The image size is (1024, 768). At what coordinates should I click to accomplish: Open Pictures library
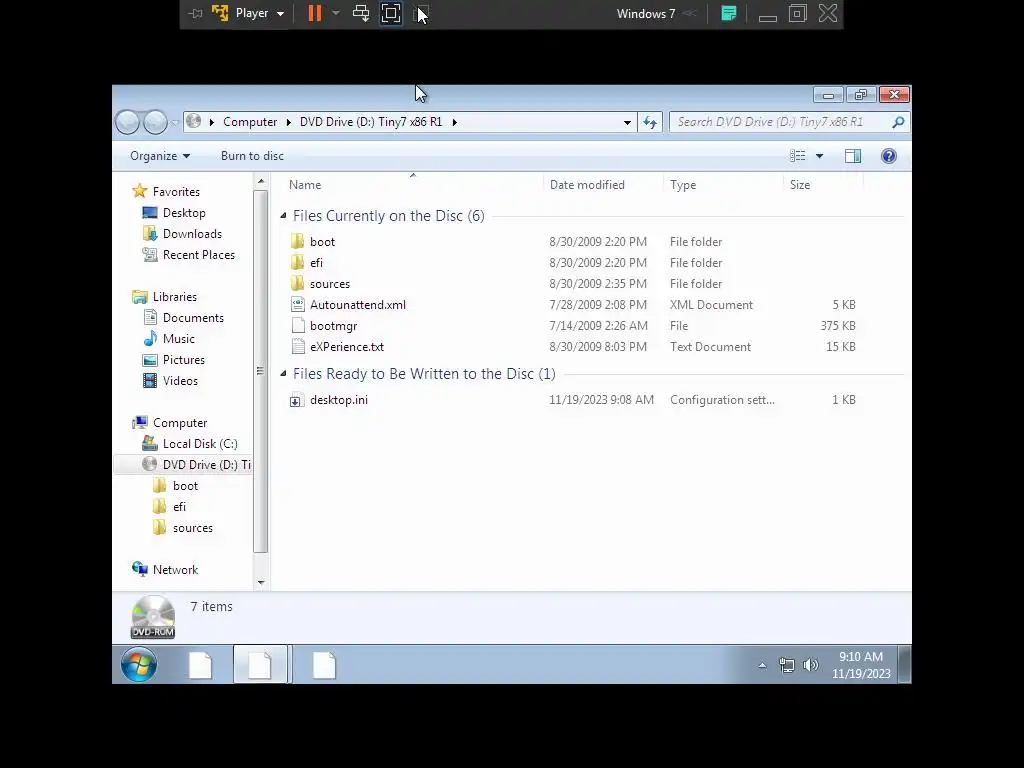tap(184, 360)
